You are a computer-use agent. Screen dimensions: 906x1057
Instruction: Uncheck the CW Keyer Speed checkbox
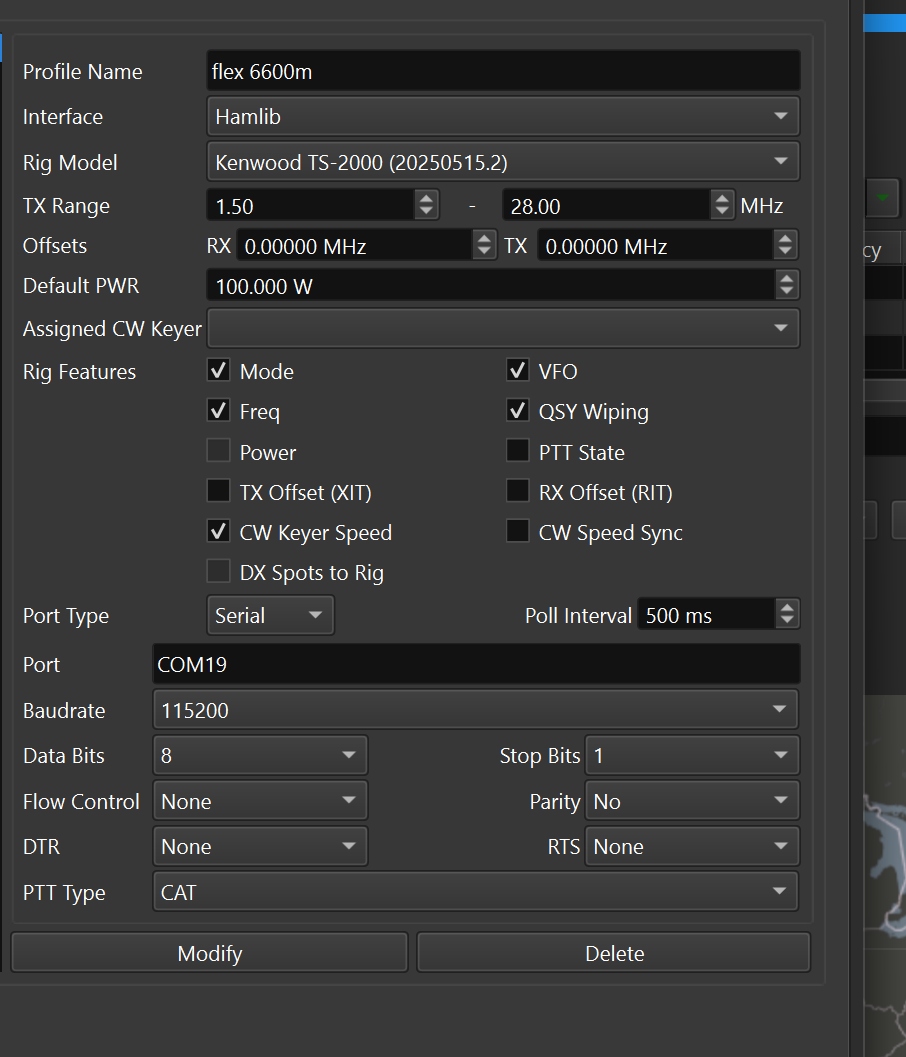tap(218, 531)
